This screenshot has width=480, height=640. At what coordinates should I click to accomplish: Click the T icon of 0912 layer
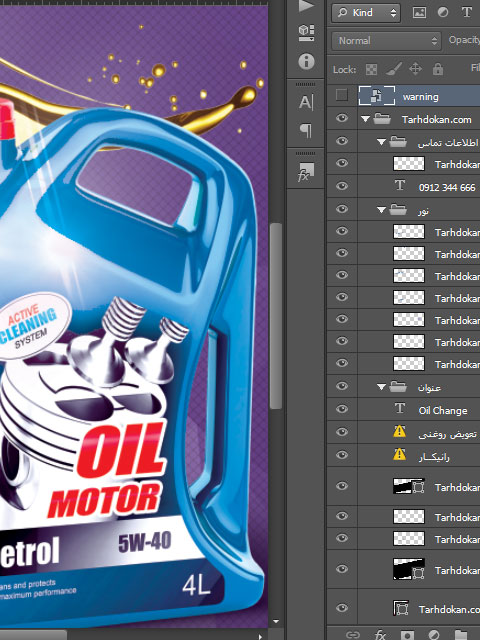(x=400, y=186)
